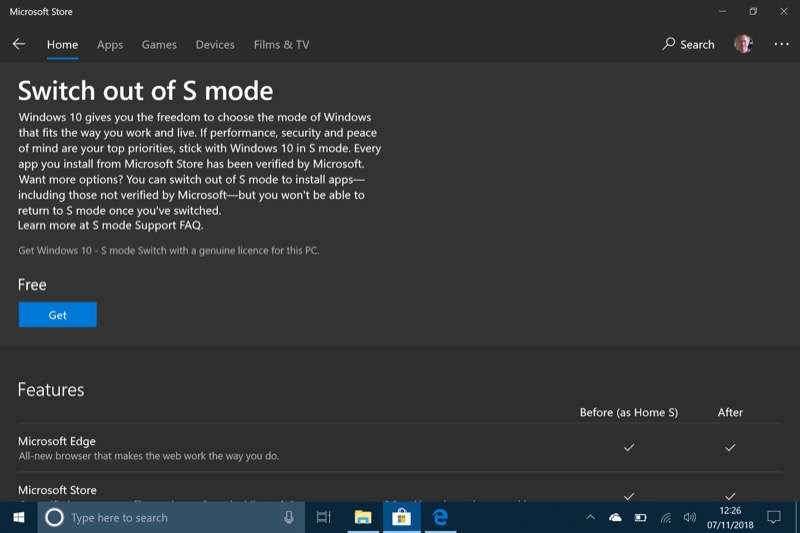
Task: Switch to the Games tab
Action: pyautogui.click(x=159, y=44)
